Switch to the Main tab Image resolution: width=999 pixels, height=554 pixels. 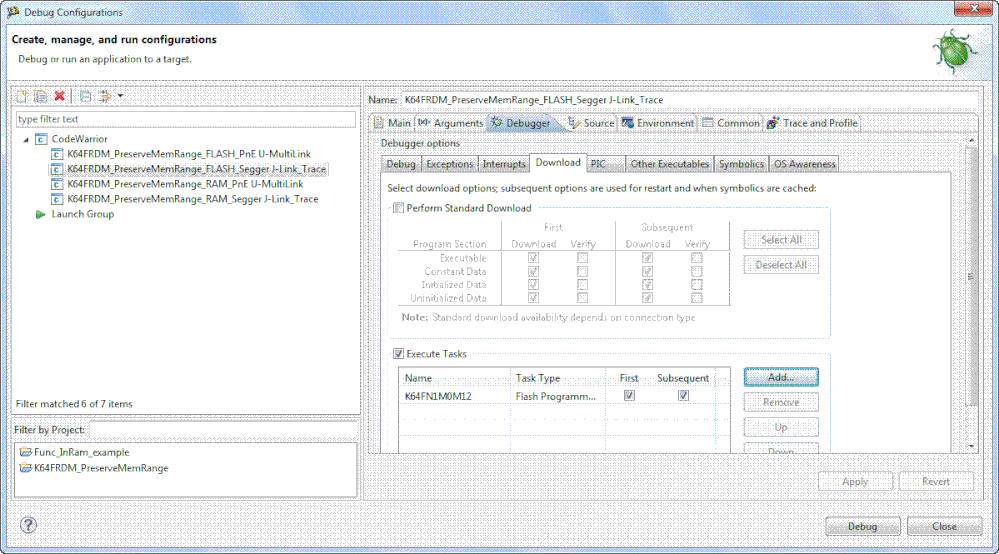pos(392,123)
